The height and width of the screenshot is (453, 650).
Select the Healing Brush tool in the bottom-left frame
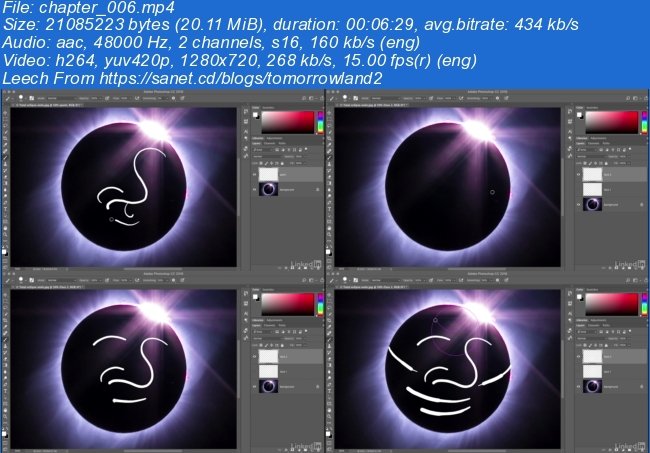5,333
